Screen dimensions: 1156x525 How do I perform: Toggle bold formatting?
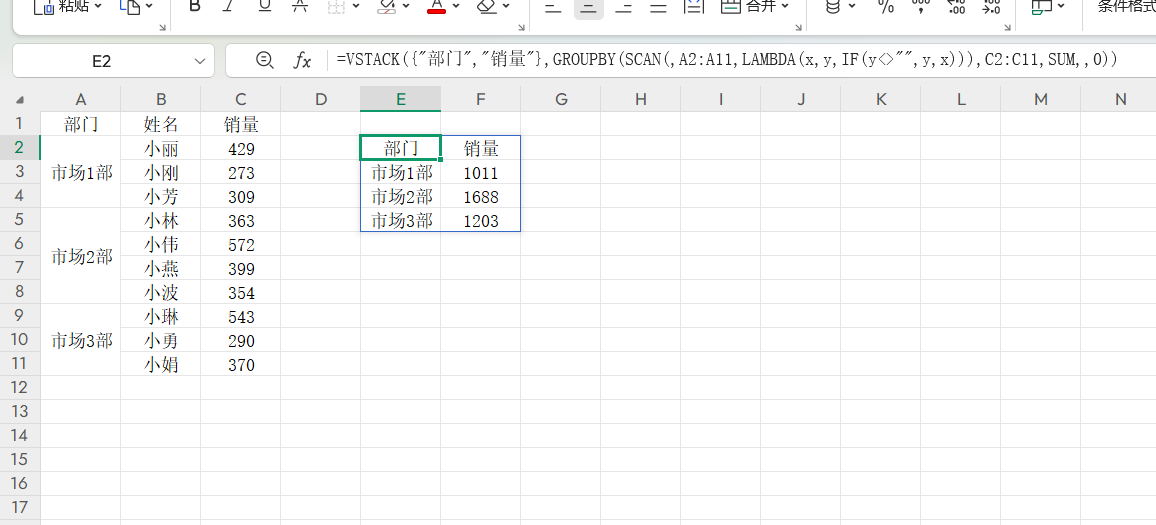[195, 7]
